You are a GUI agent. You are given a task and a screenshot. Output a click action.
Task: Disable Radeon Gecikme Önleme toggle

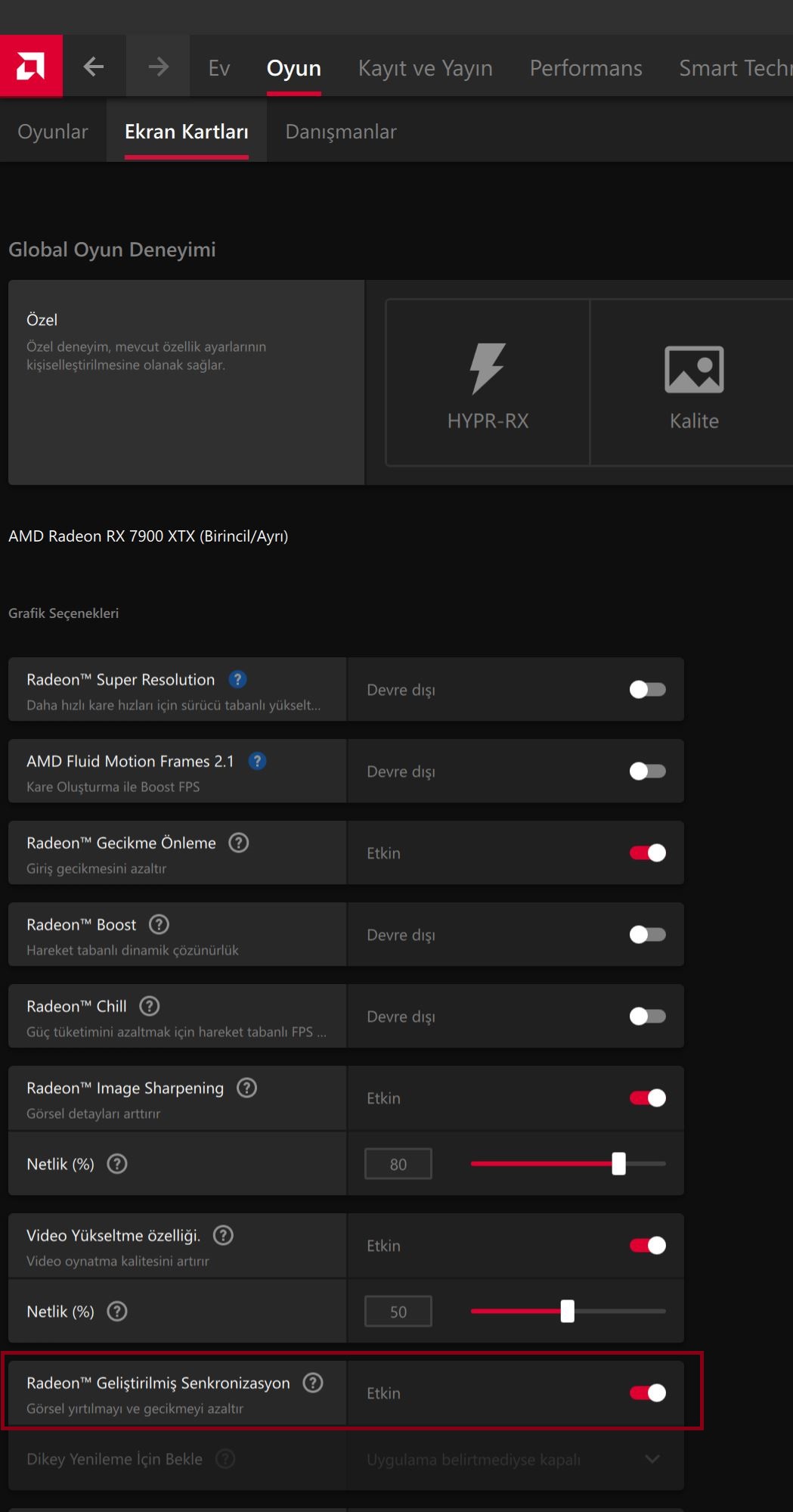pyautogui.click(x=648, y=852)
